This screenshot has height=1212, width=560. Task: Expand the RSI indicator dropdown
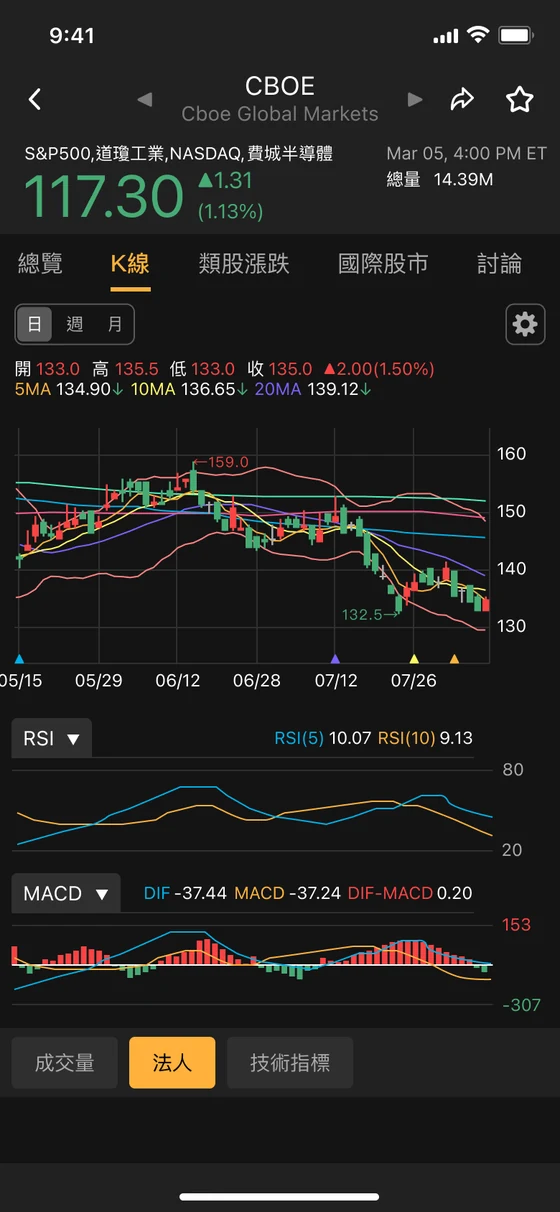click(x=52, y=738)
